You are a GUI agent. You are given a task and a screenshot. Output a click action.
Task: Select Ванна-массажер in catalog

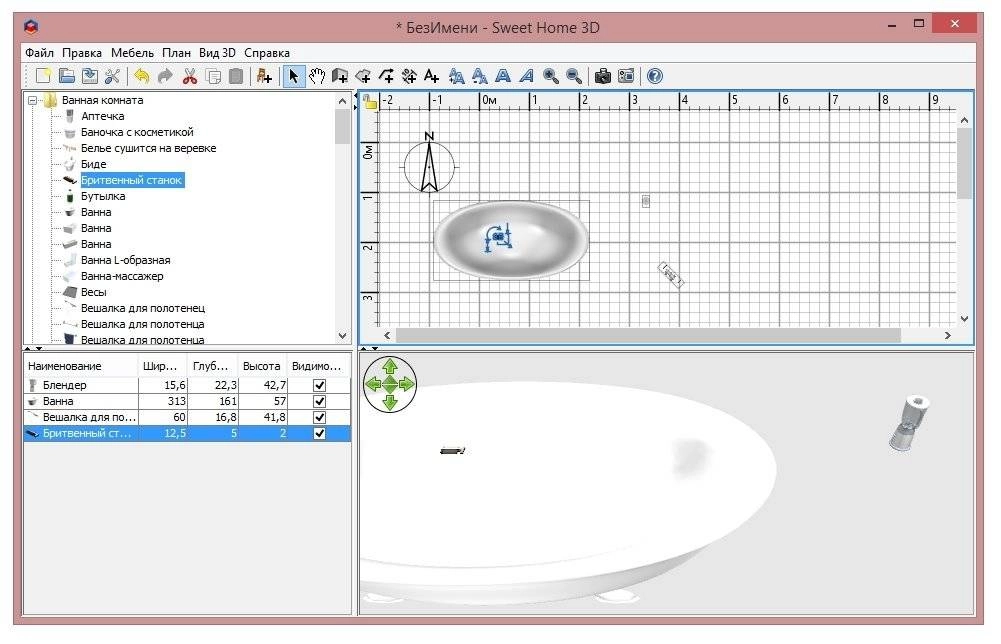(122, 276)
